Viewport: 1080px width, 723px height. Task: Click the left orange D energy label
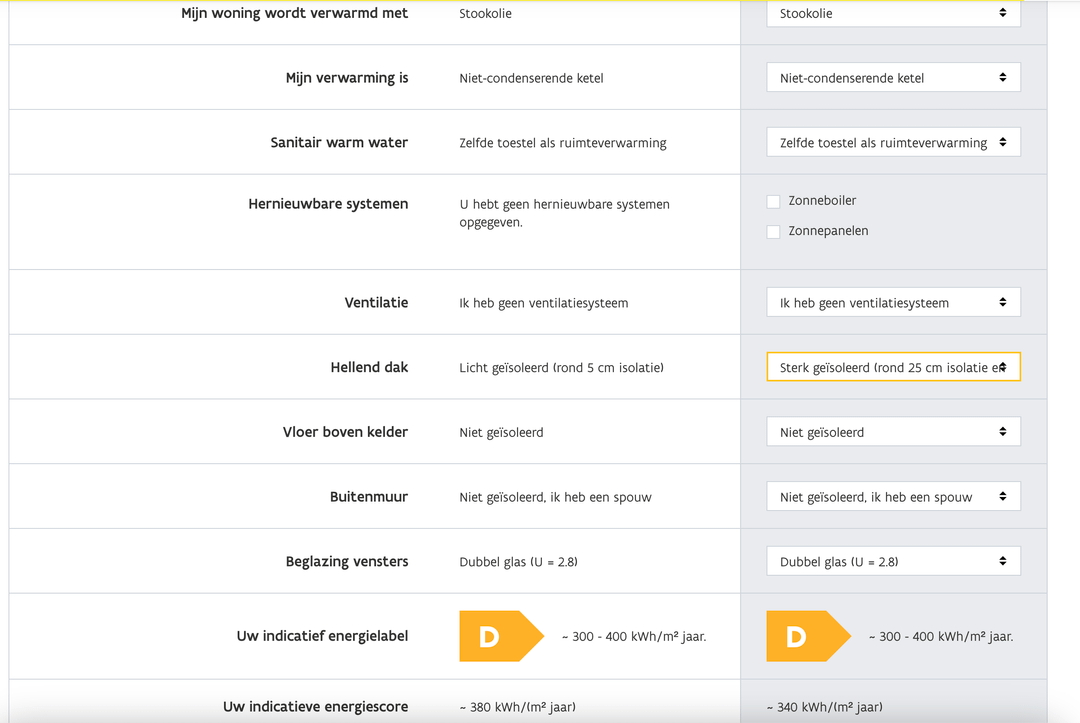pos(501,636)
